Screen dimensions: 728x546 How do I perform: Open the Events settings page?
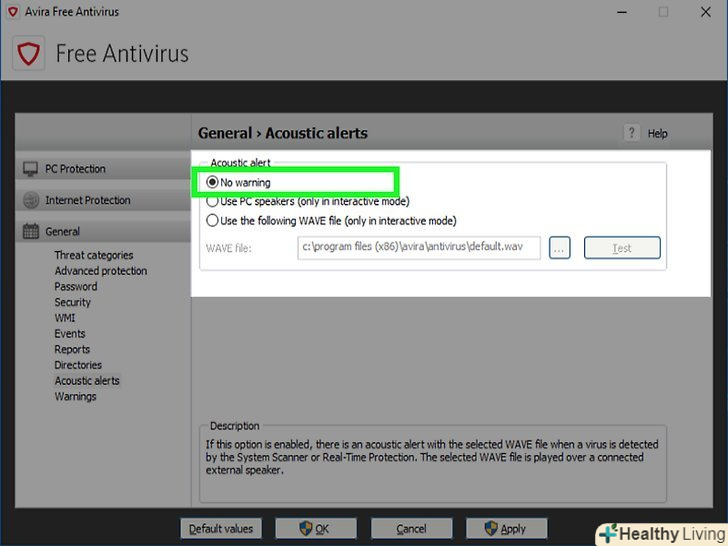(70, 334)
